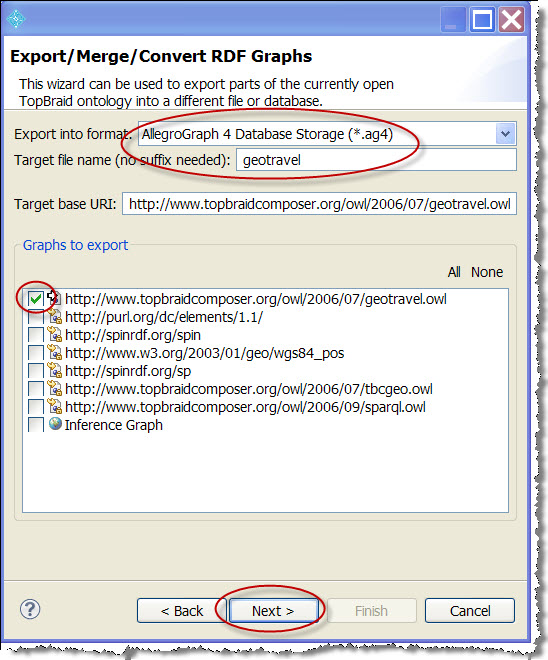
Task: Maximize the wizard window
Action: click(482, 19)
